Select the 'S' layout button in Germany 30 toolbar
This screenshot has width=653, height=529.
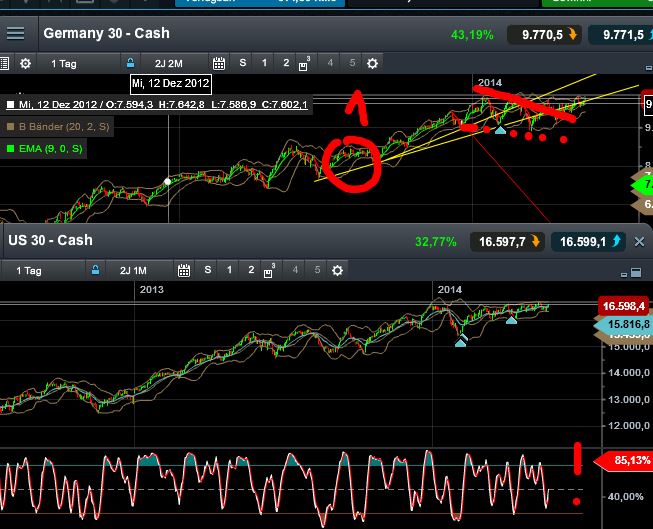pos(243,63)
